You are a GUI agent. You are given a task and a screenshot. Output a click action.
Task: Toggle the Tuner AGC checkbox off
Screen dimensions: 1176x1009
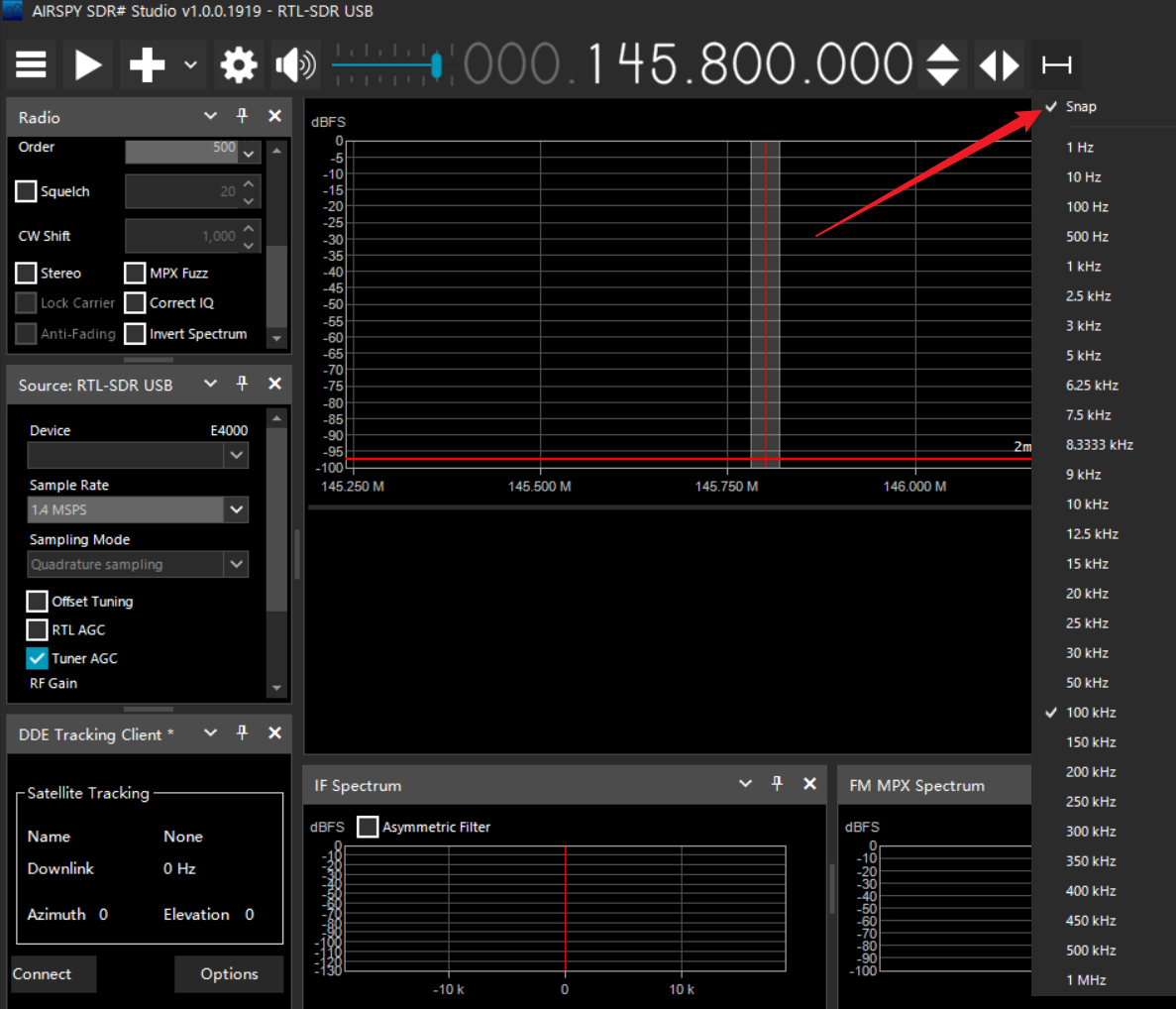coord(37,658)
